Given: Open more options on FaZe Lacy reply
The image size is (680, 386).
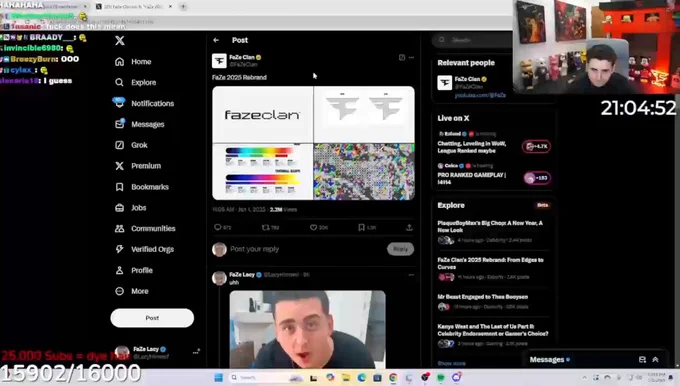Looking at the screenshot, I should coord(411,275).
